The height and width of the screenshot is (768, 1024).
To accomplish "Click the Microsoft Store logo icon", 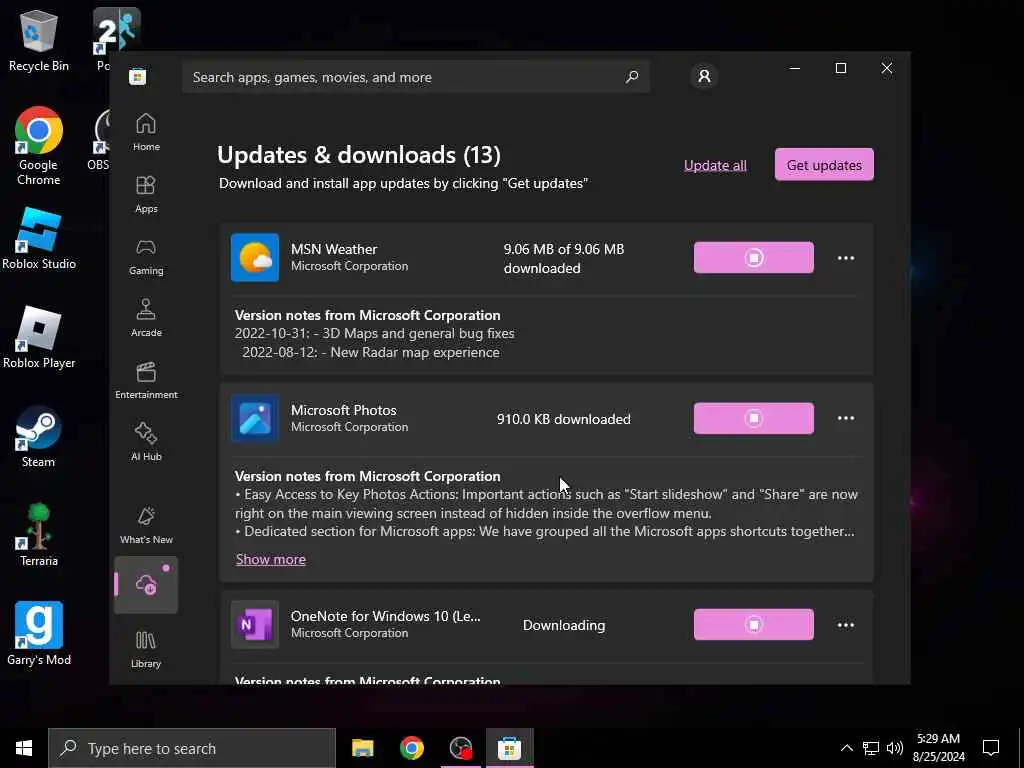I will coord(137,76).
